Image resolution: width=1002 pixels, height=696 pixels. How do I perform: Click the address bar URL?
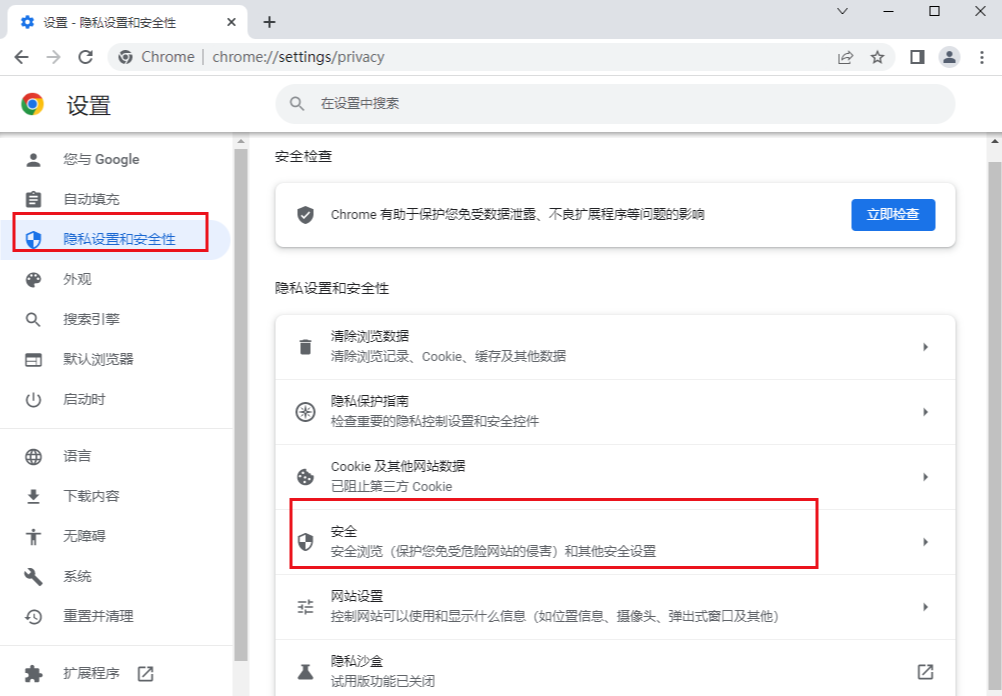298,57
